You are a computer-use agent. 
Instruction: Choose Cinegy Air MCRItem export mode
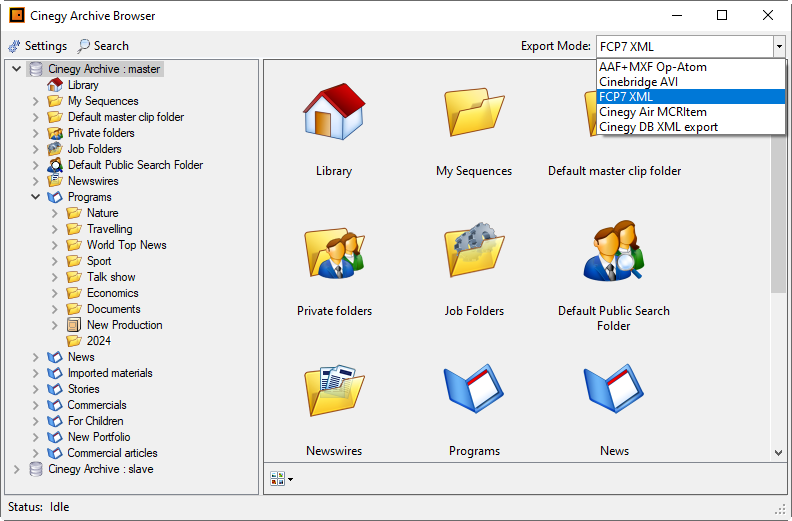(x=690, y=112)
